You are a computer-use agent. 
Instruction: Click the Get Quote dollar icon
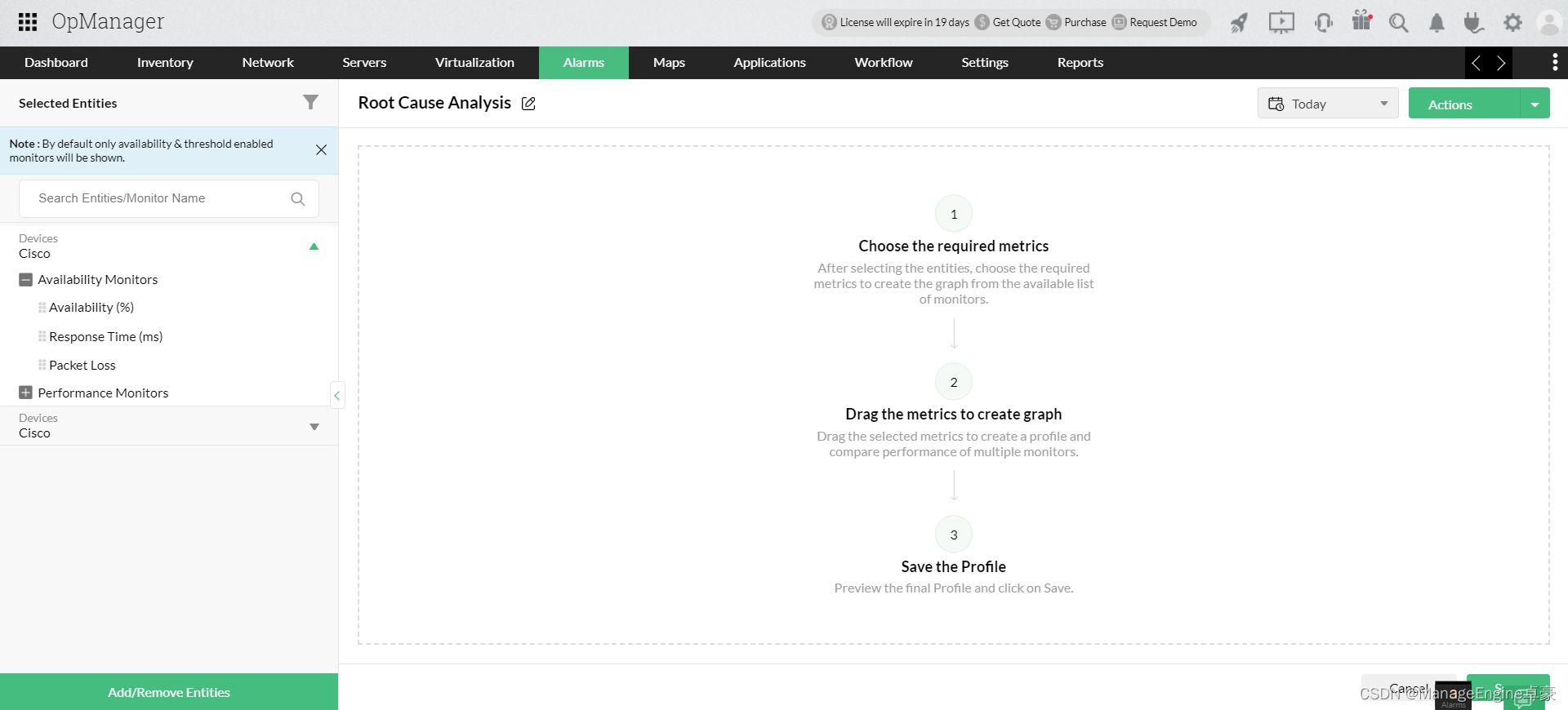(982, 22)
